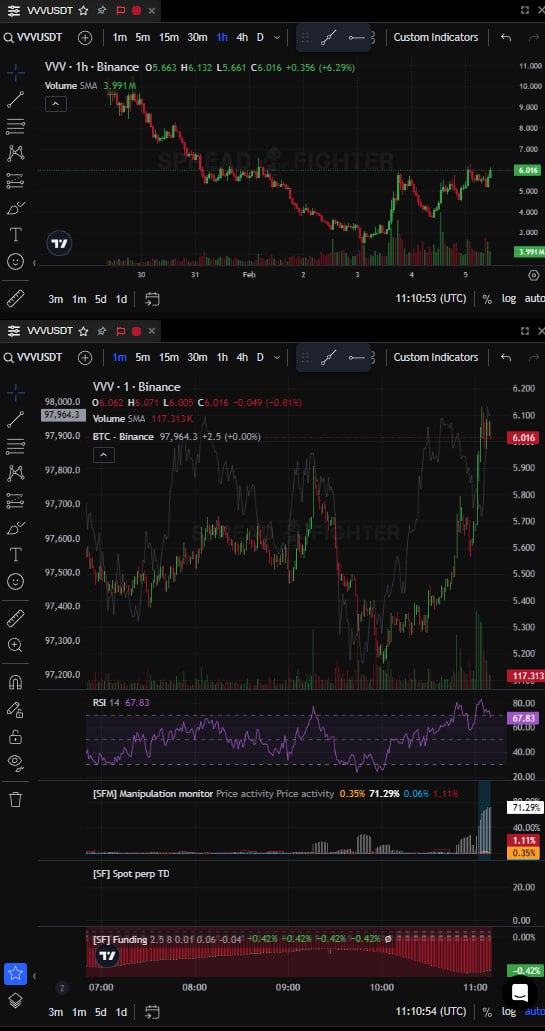
Task: Open go-to-date calendar in bottom chart
Action: point(153,1011)
